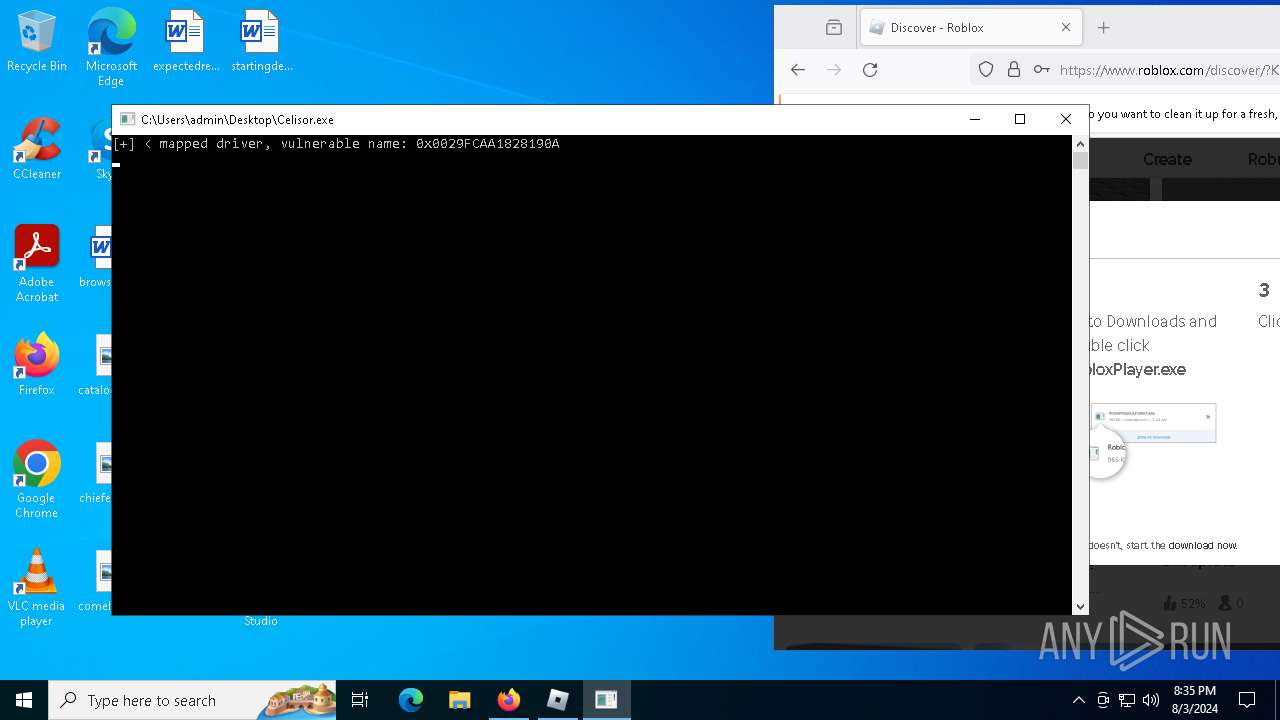The height and width of the screenshot is (720, 1280).
Task: Open Edge from the taskbar
Action: (x=411, y=700)
